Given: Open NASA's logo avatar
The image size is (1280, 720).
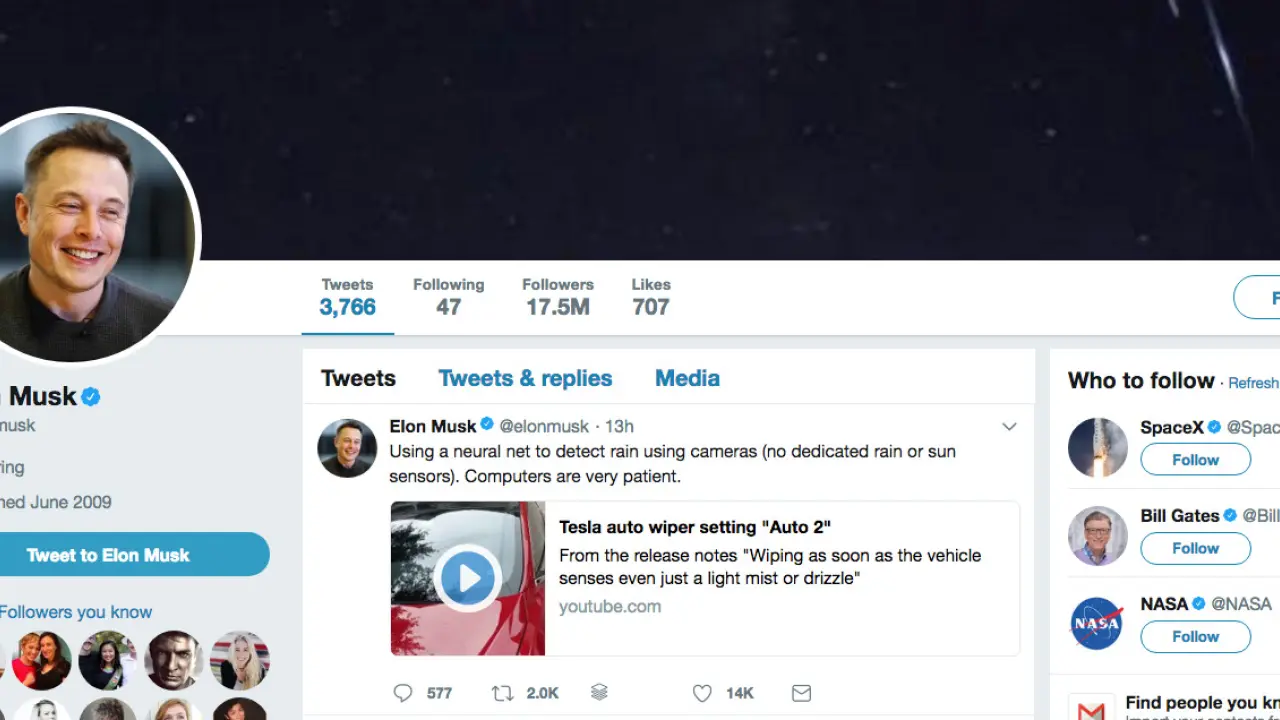Looking at the screenshot, I should pyautogui.click(x=1097, y=623).
